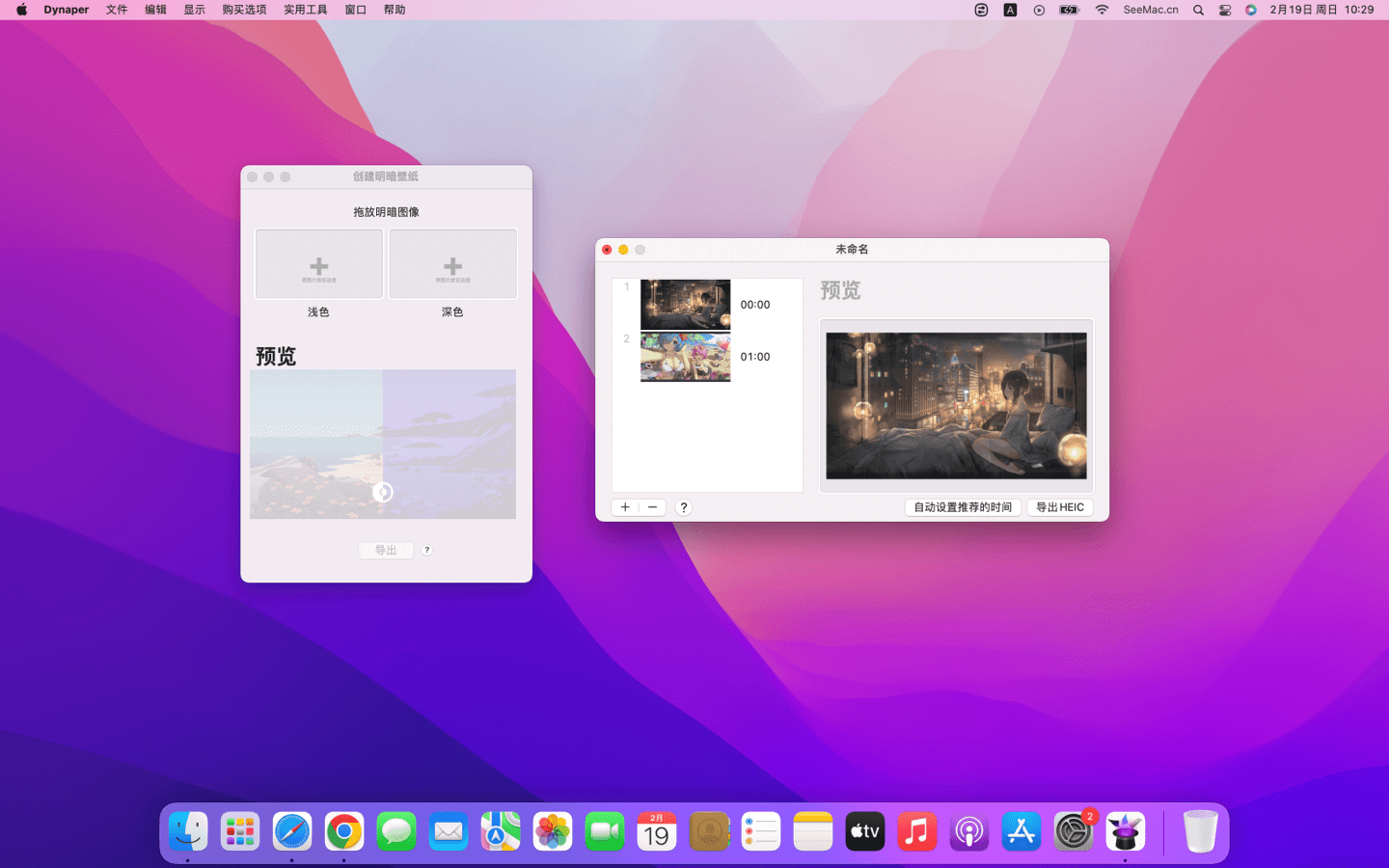The width and height of the screenshot is (1389, 868).
Task: Click the plus button to add an image
Action: click(x=625, y=507)
